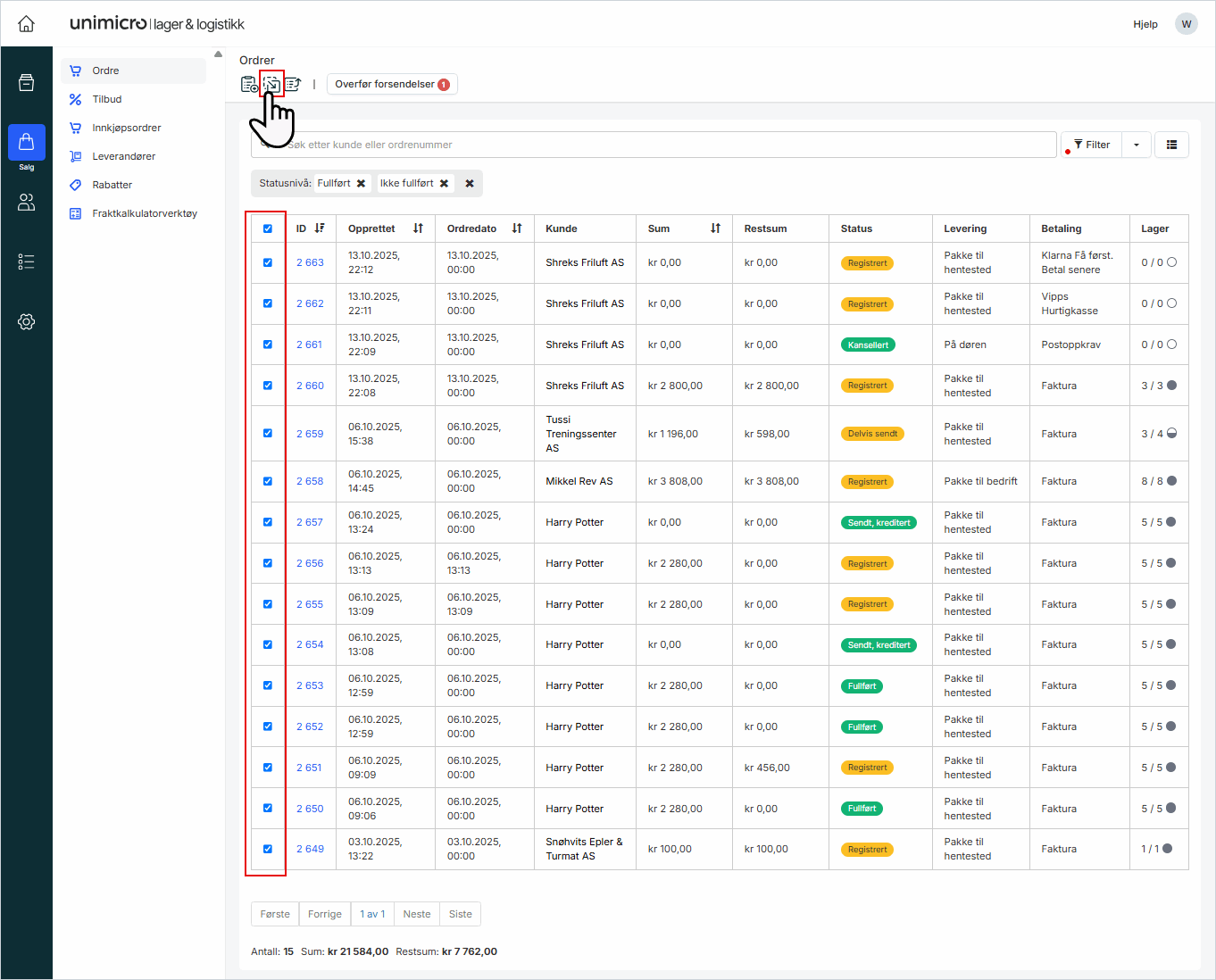Open Tilbud in the sales menu
The height and width of the screenshot is (980, 1216).
tap(107, 99)
